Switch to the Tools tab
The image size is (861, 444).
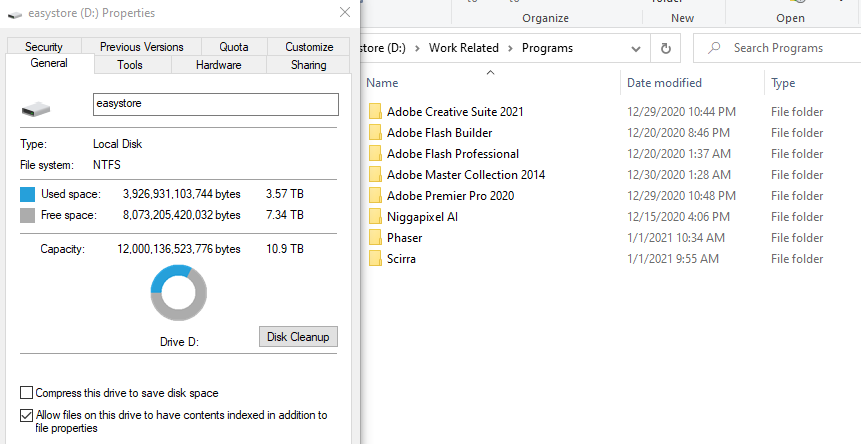click(130, 65)
